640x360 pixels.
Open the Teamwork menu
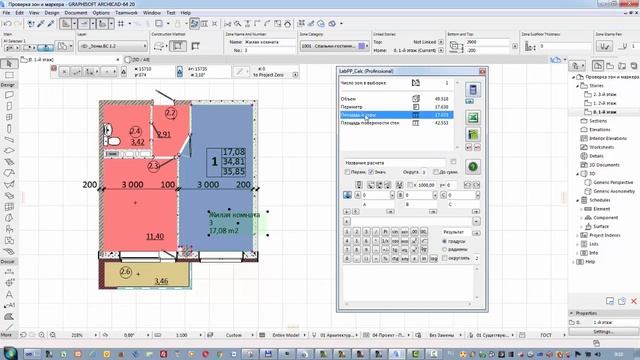[x=127, y=13]
